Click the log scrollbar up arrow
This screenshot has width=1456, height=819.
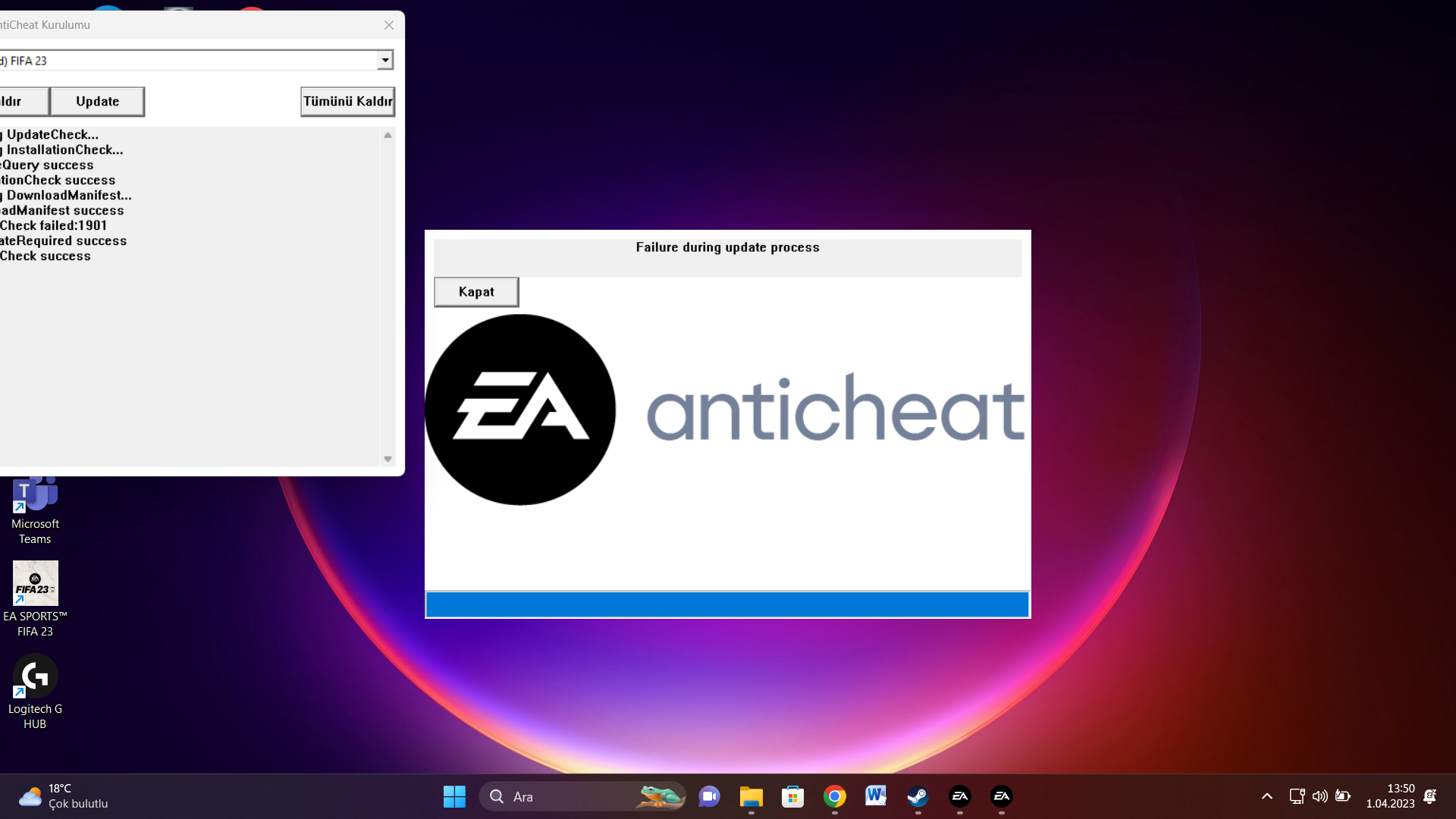click(388, 135)
